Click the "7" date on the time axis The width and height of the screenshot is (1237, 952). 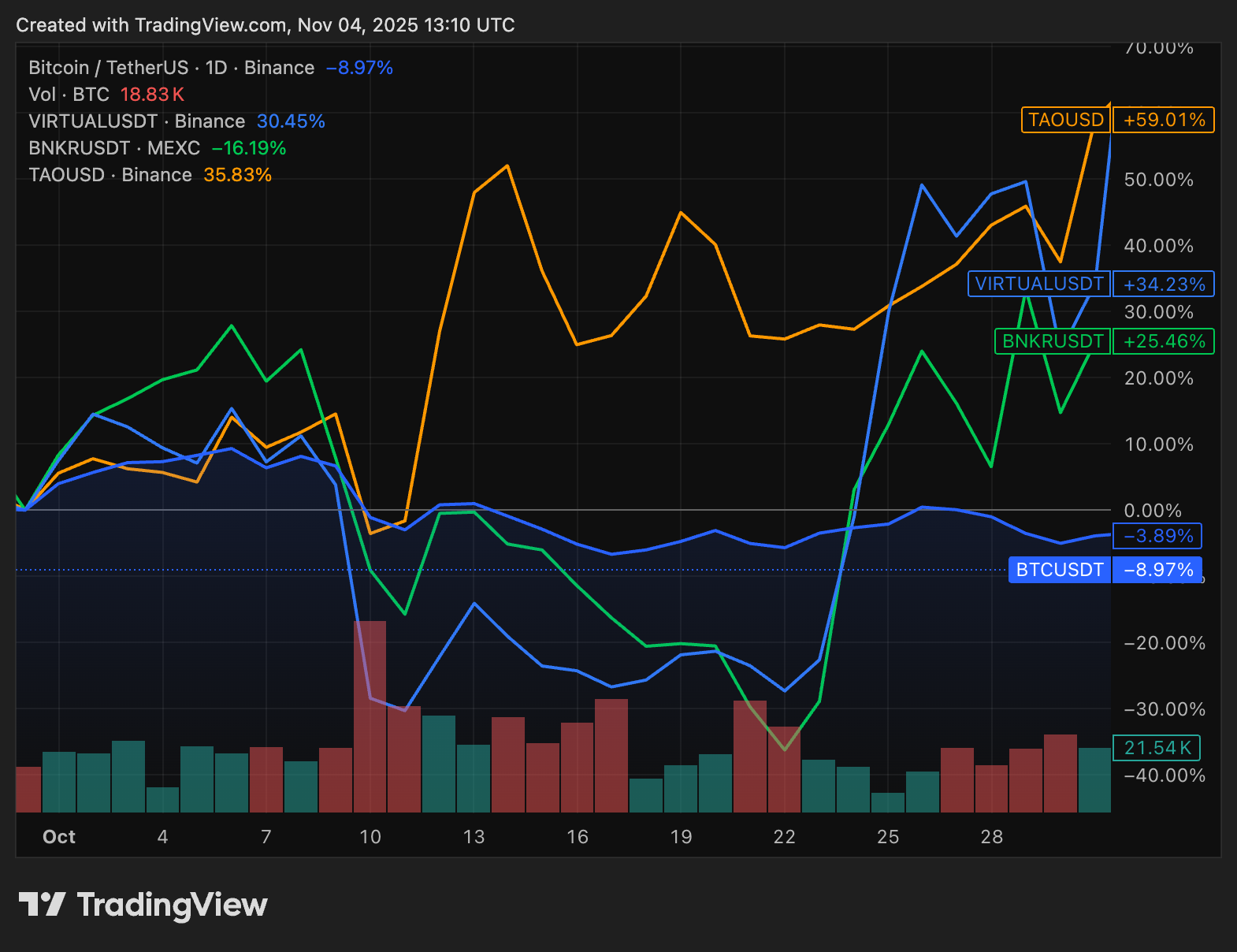tap(266, 837)
